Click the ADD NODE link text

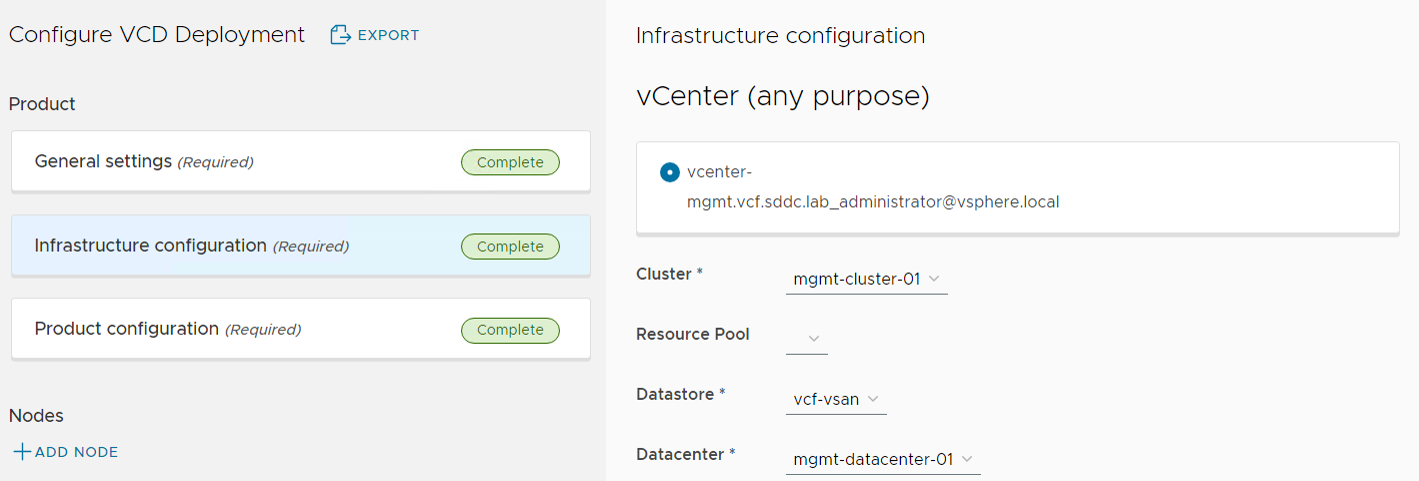77,452
